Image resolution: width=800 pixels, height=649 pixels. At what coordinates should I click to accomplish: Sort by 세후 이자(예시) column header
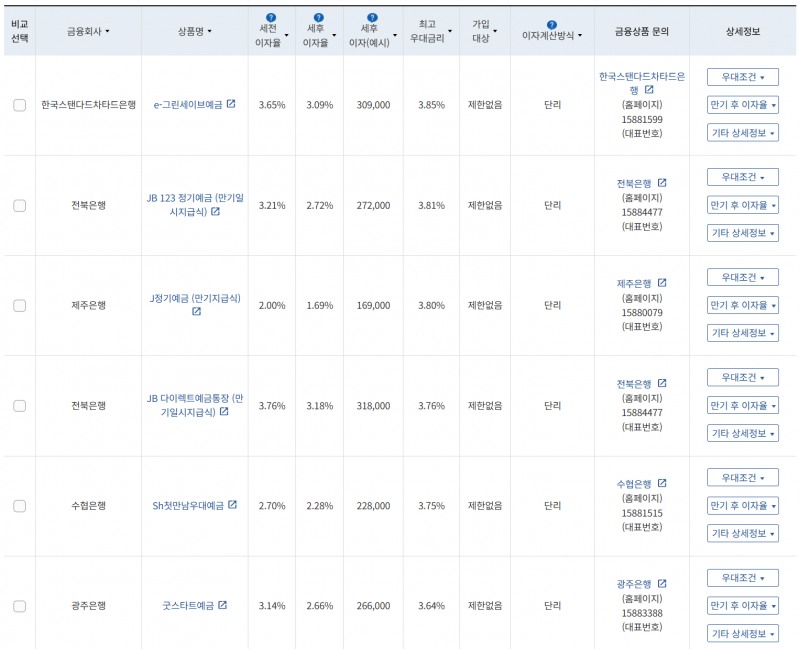pos(373,35)
